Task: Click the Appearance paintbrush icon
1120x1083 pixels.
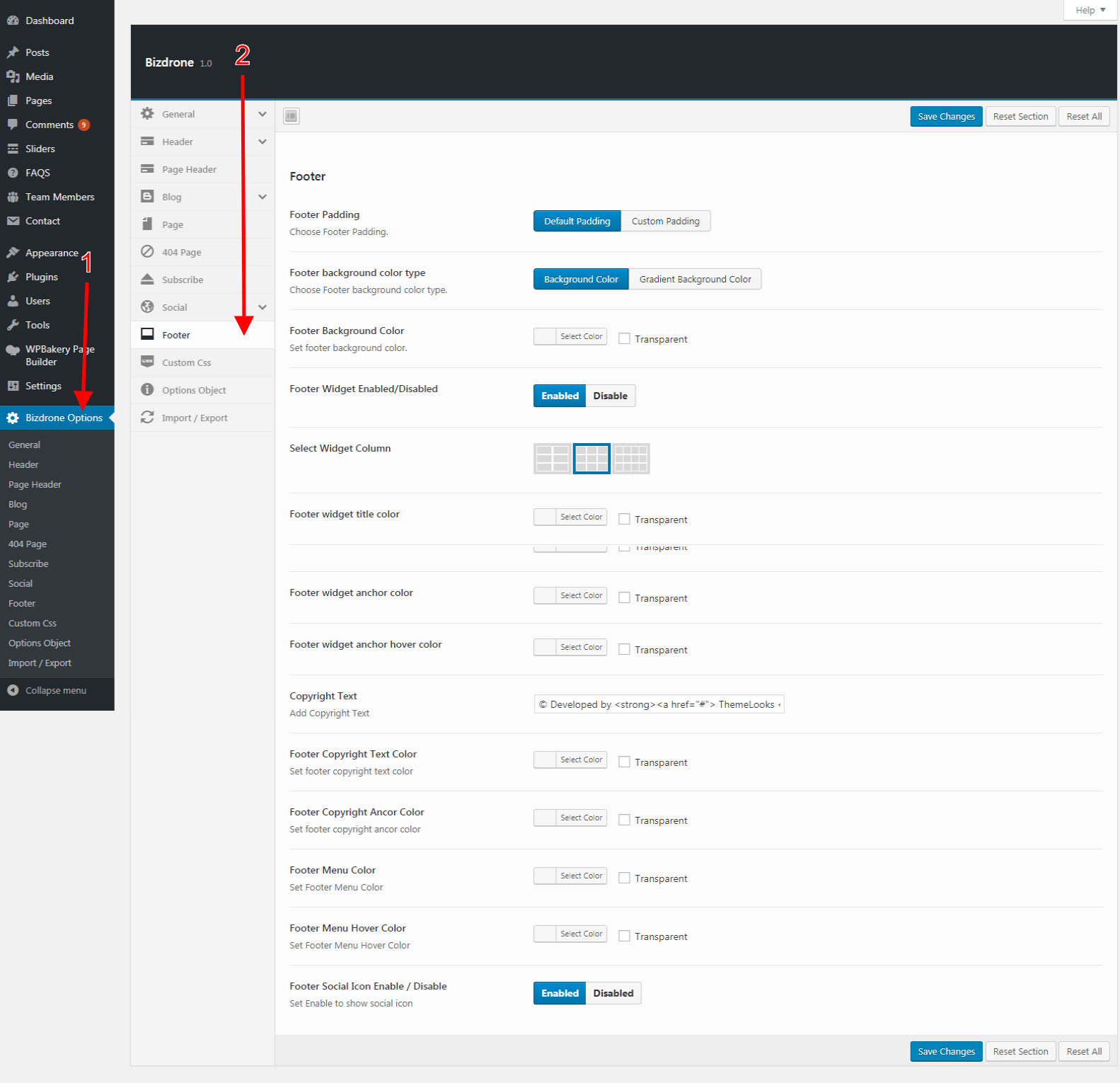Action: (x=13, y=253)
